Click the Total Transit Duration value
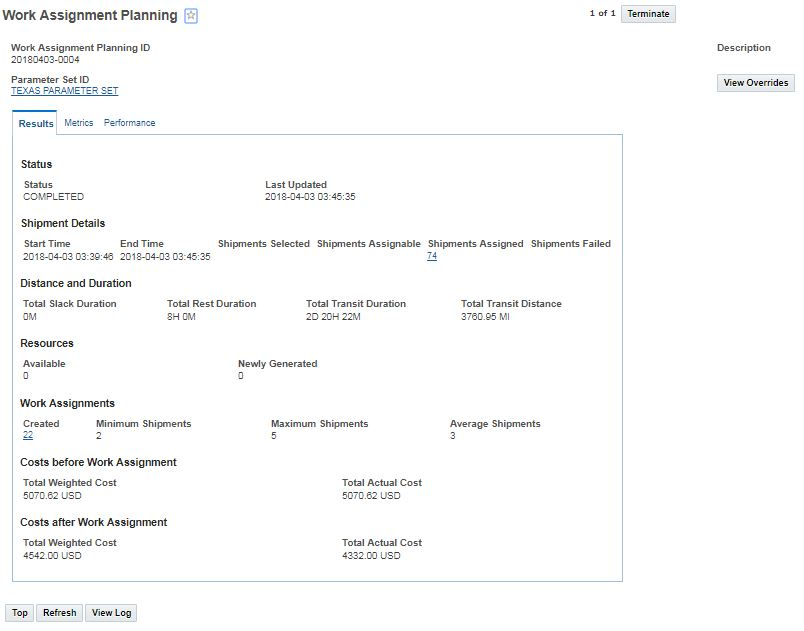The width and height of the screenshot is (804, 631). click(x=333, y=316)
